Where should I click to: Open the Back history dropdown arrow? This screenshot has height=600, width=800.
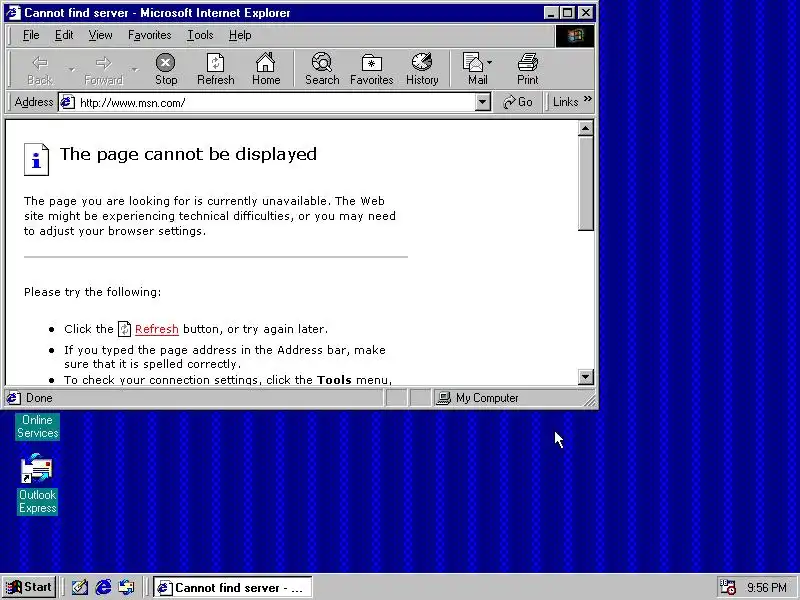coord(72,69)
